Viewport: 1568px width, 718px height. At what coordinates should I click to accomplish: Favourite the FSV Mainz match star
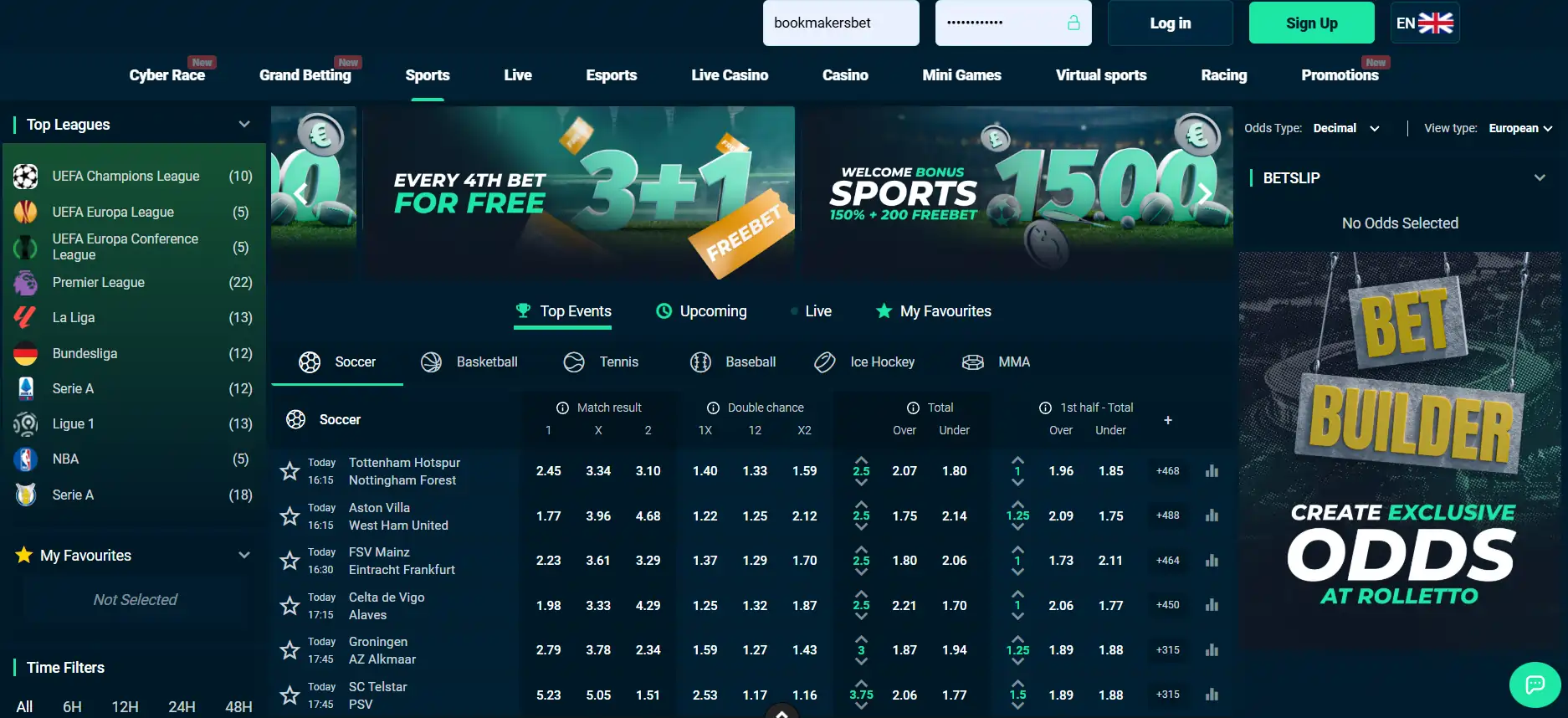(x=290, y=561)
